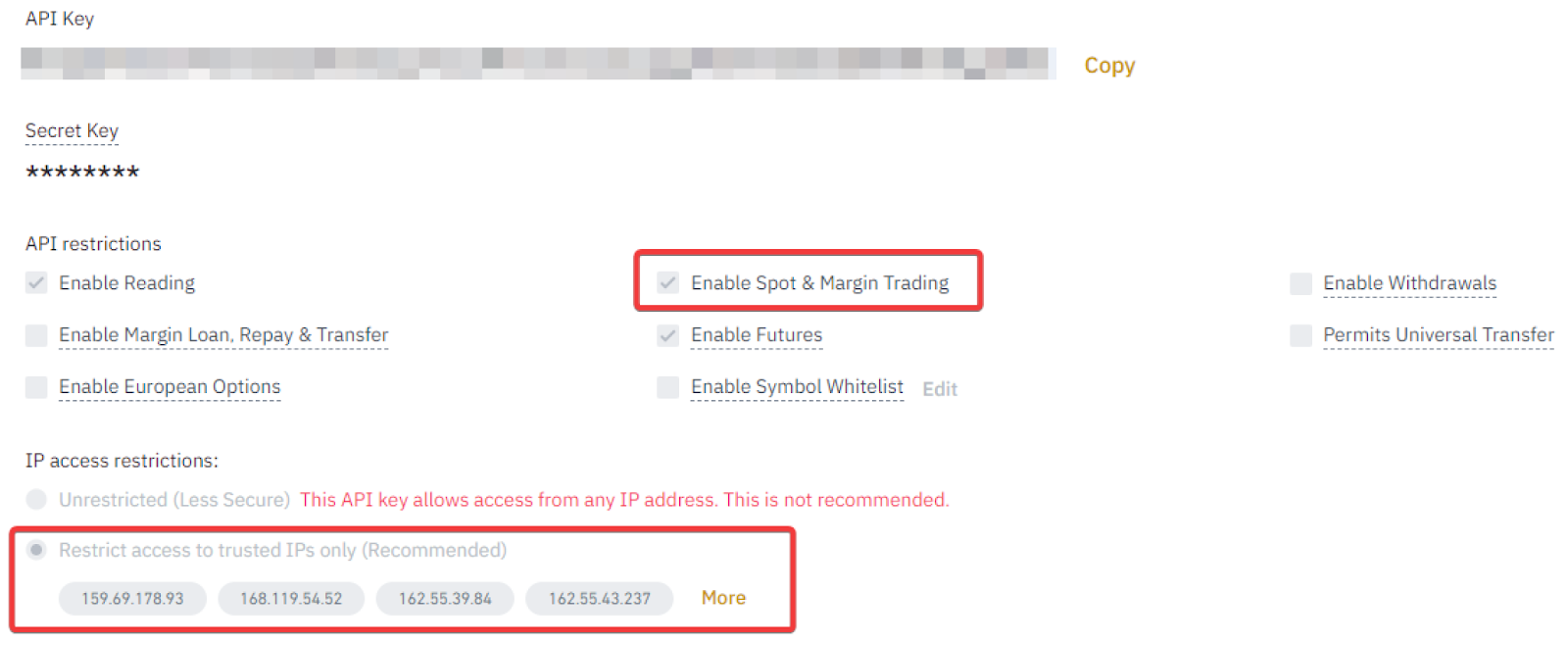
Task: Check the Enable Symbol Whitelist checkbox
Action: pos(668,387)
